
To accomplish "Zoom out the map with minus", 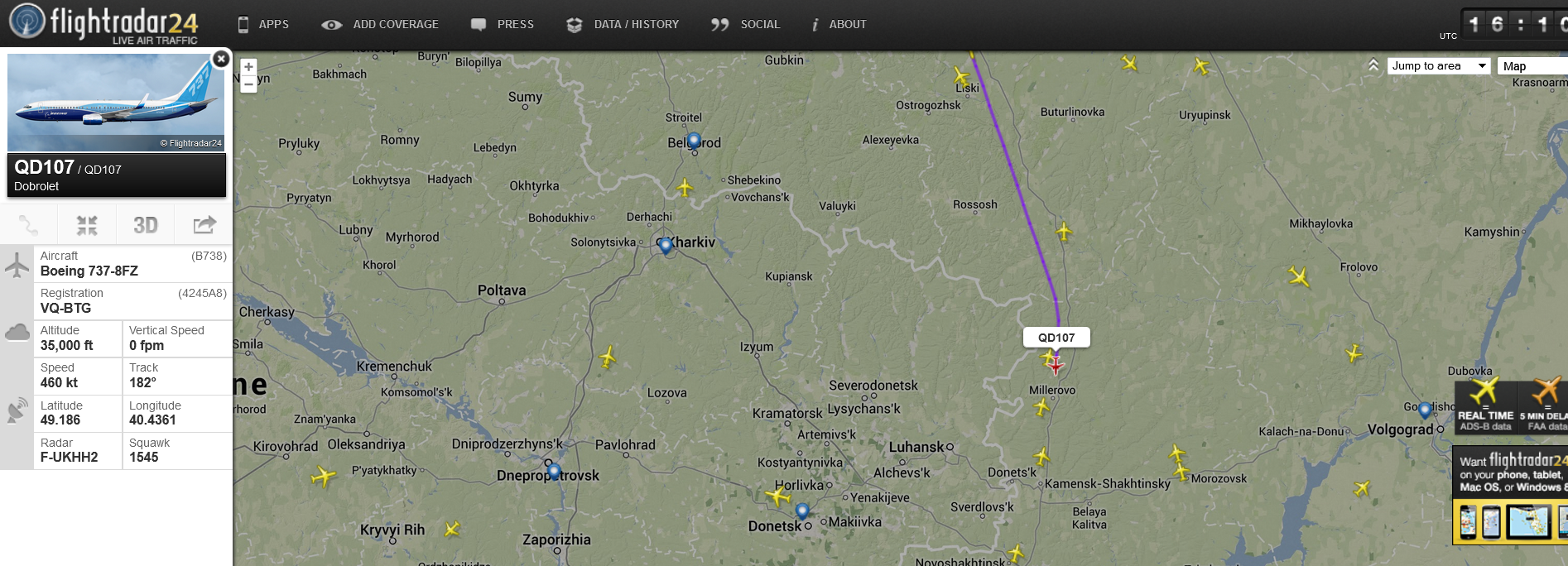I will click(248, 84).
